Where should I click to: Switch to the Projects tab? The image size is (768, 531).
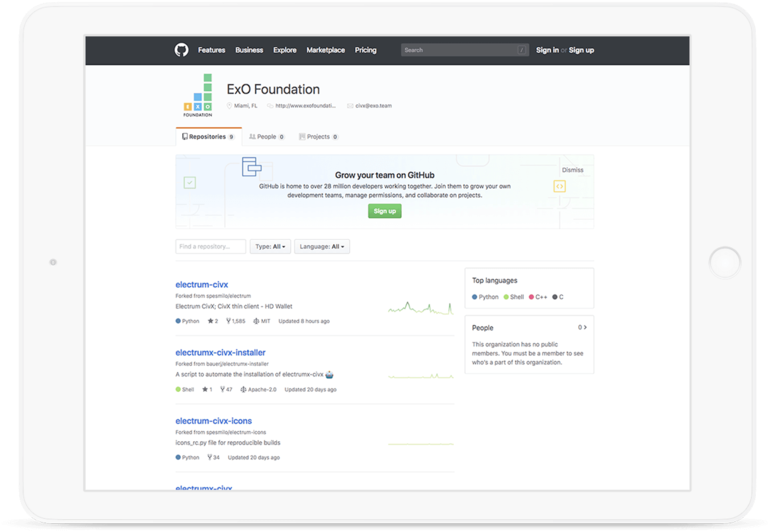pyautogui.click(x=318, y=137)
